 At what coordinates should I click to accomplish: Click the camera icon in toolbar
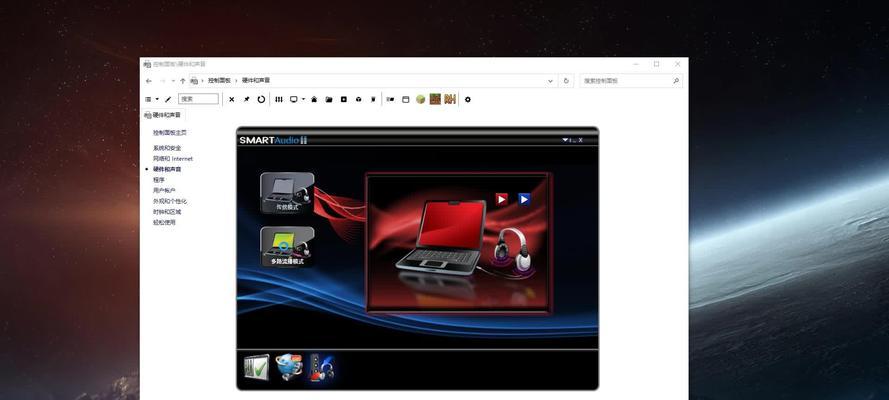tap(391, 99)
